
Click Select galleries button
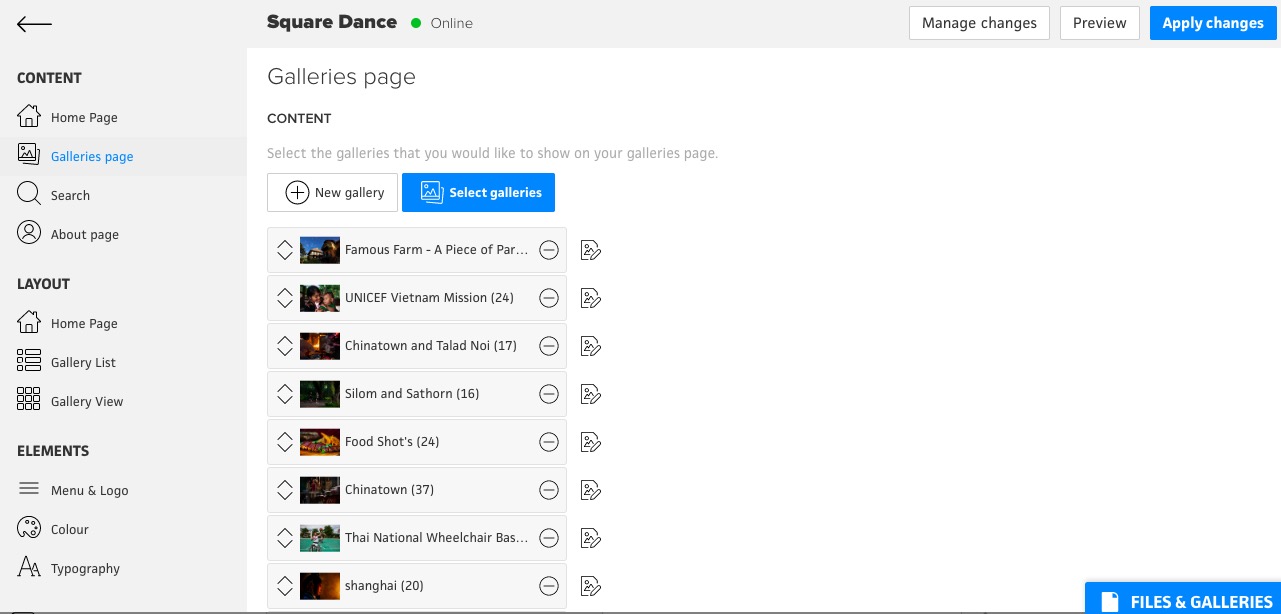[478, 193]
